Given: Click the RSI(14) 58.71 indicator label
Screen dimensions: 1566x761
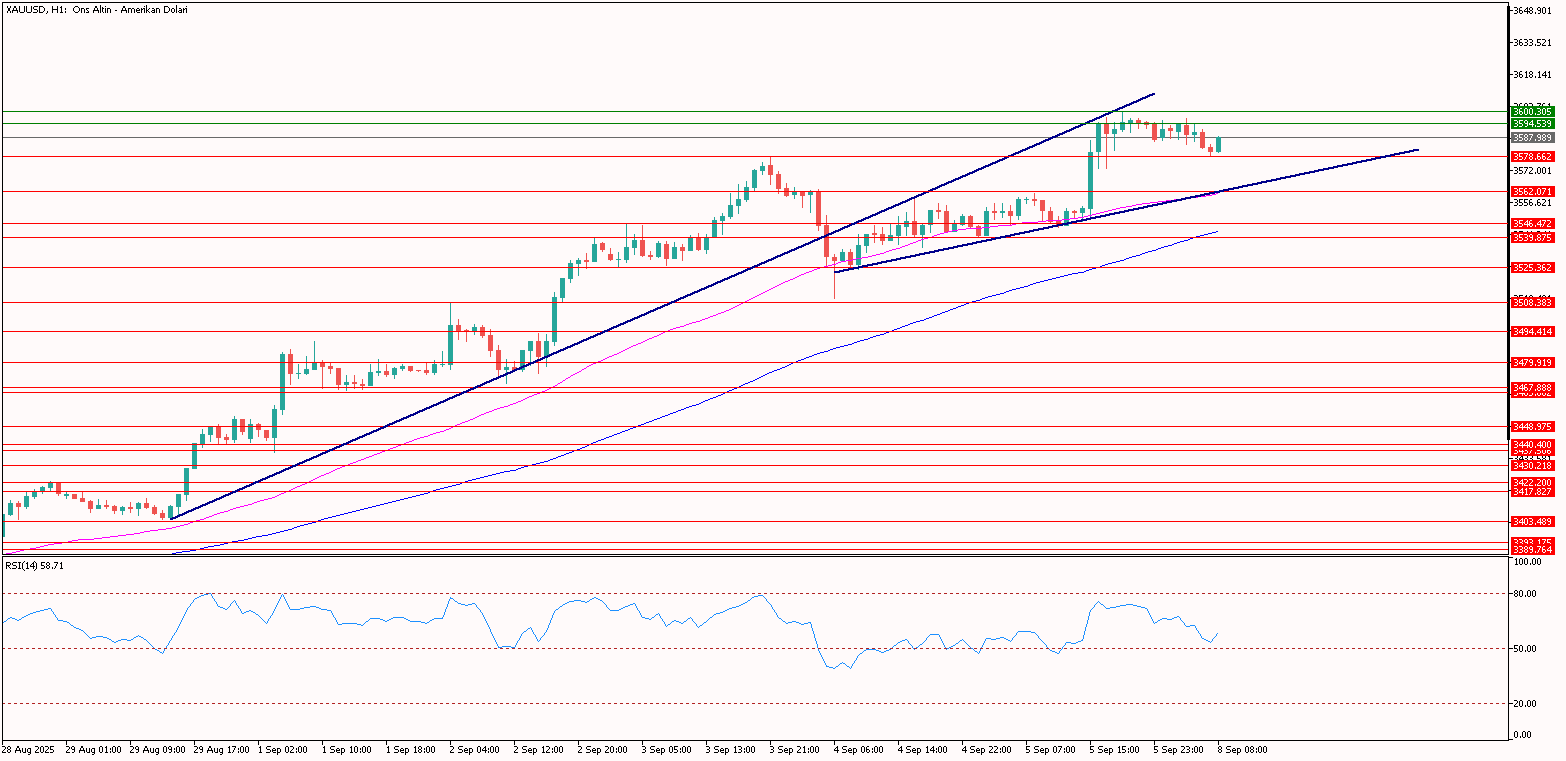Looking at the screenshot, I should tap(35, 566).
